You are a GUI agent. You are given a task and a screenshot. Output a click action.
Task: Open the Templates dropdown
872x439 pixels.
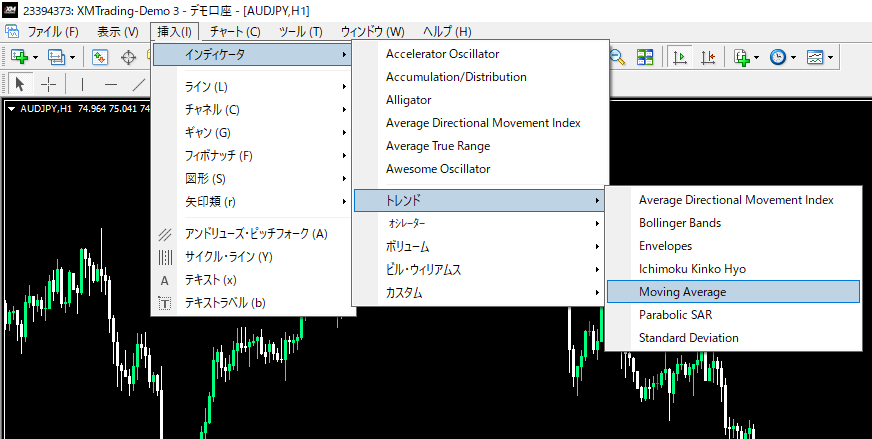(x=819, y=58)
